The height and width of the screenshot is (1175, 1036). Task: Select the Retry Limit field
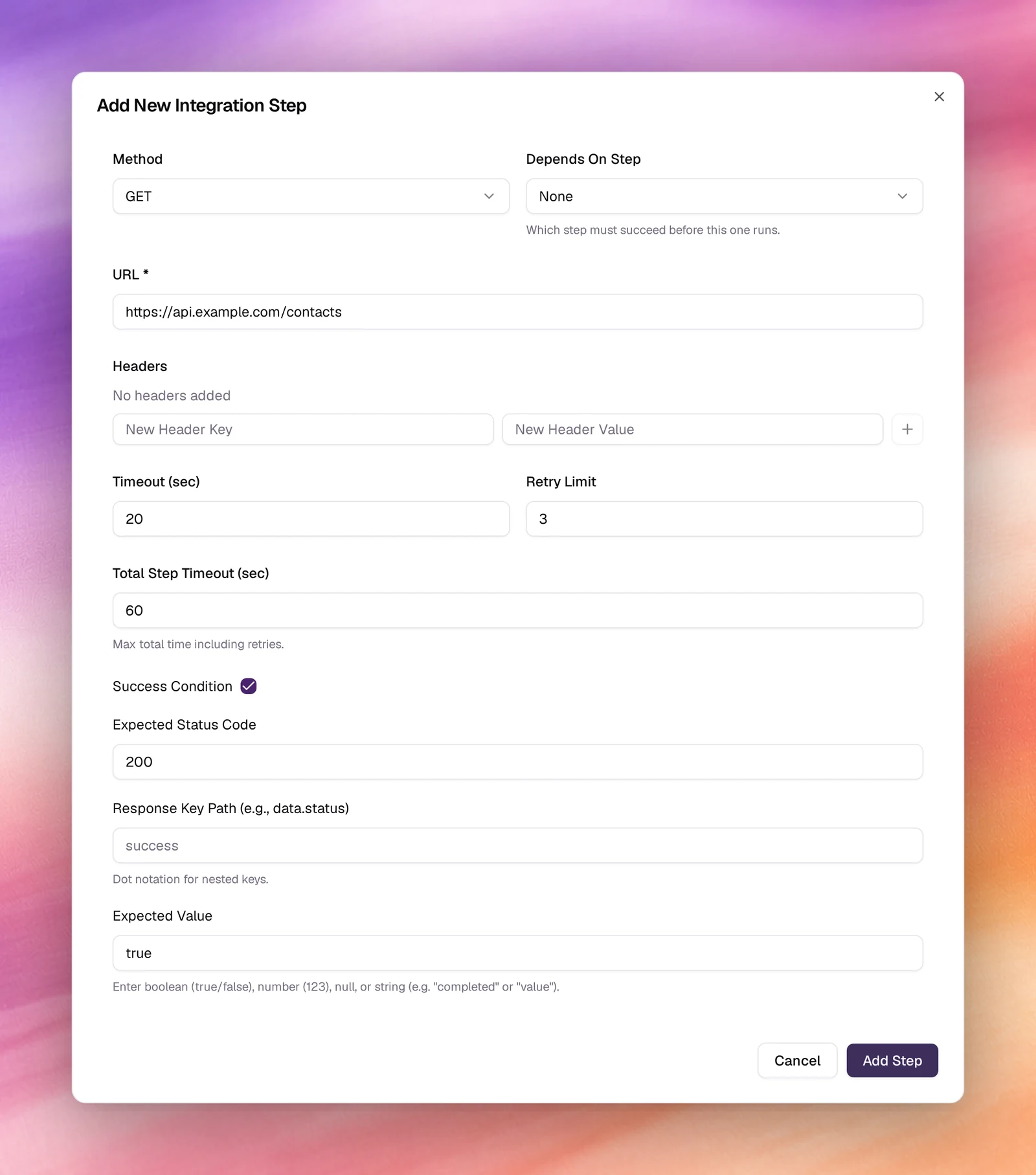pos(724,519)
